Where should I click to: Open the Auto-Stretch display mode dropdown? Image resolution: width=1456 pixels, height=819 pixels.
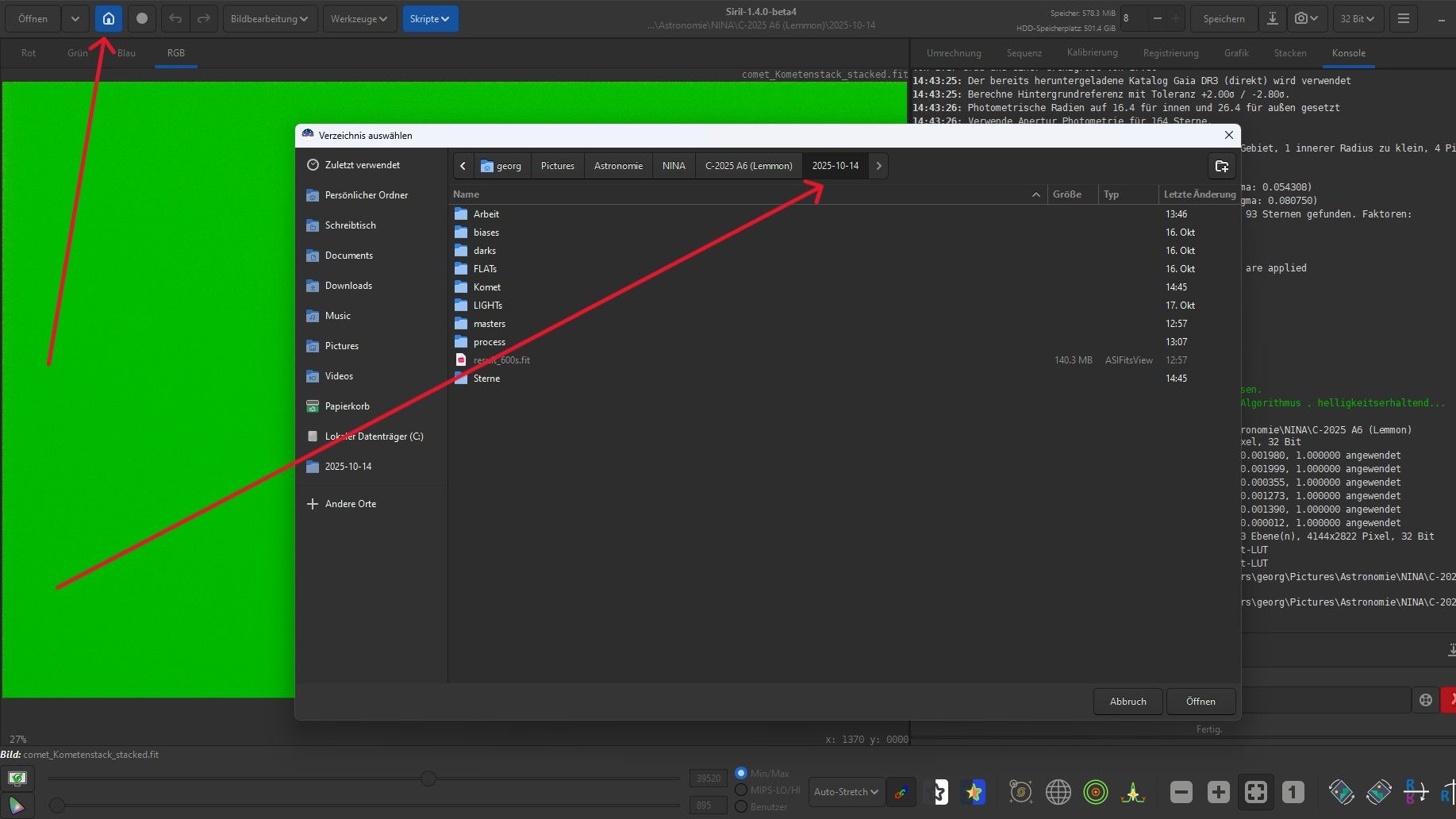pyautogui.click(x=846, y=791)
